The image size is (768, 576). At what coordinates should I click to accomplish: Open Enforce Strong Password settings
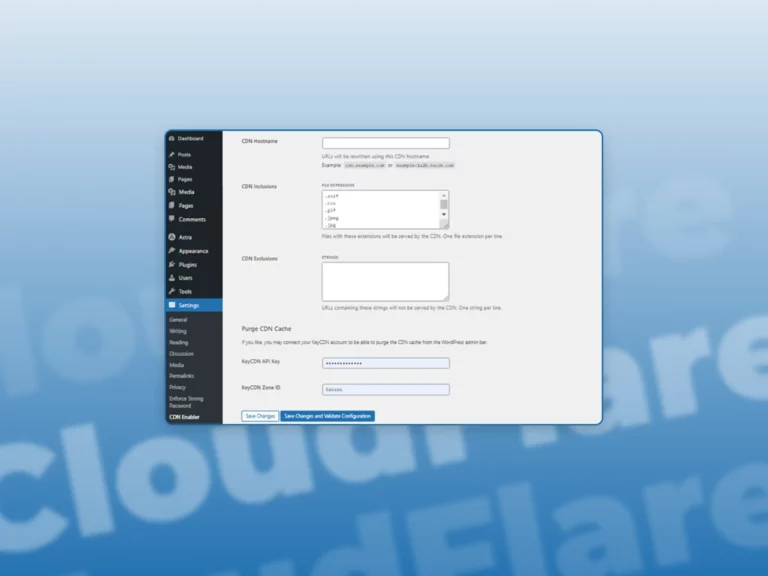point(186,402)
